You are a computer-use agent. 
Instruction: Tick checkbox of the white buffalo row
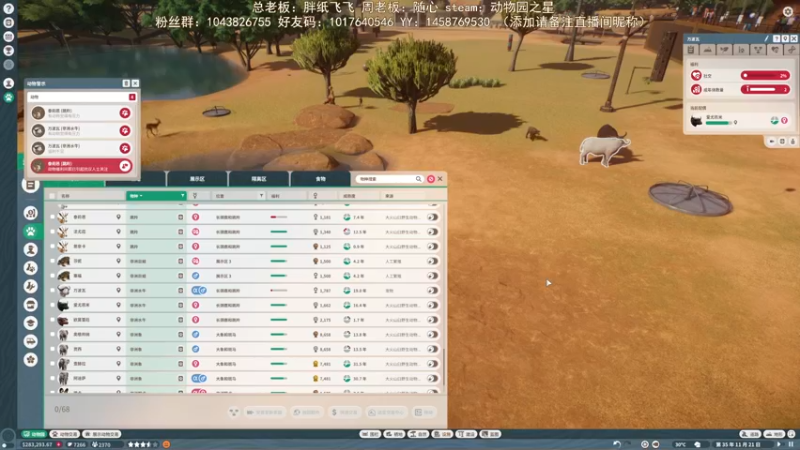point(52,291)
